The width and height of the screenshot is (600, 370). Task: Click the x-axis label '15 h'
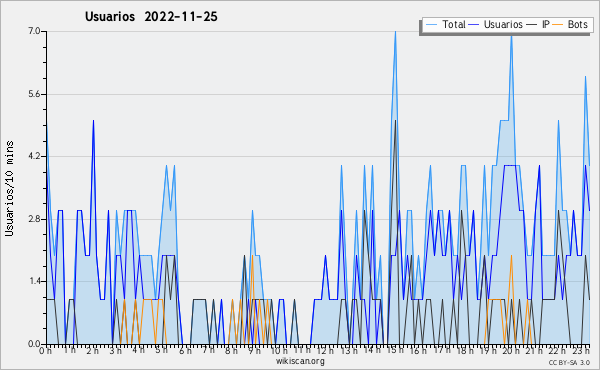tap(395, 350)
